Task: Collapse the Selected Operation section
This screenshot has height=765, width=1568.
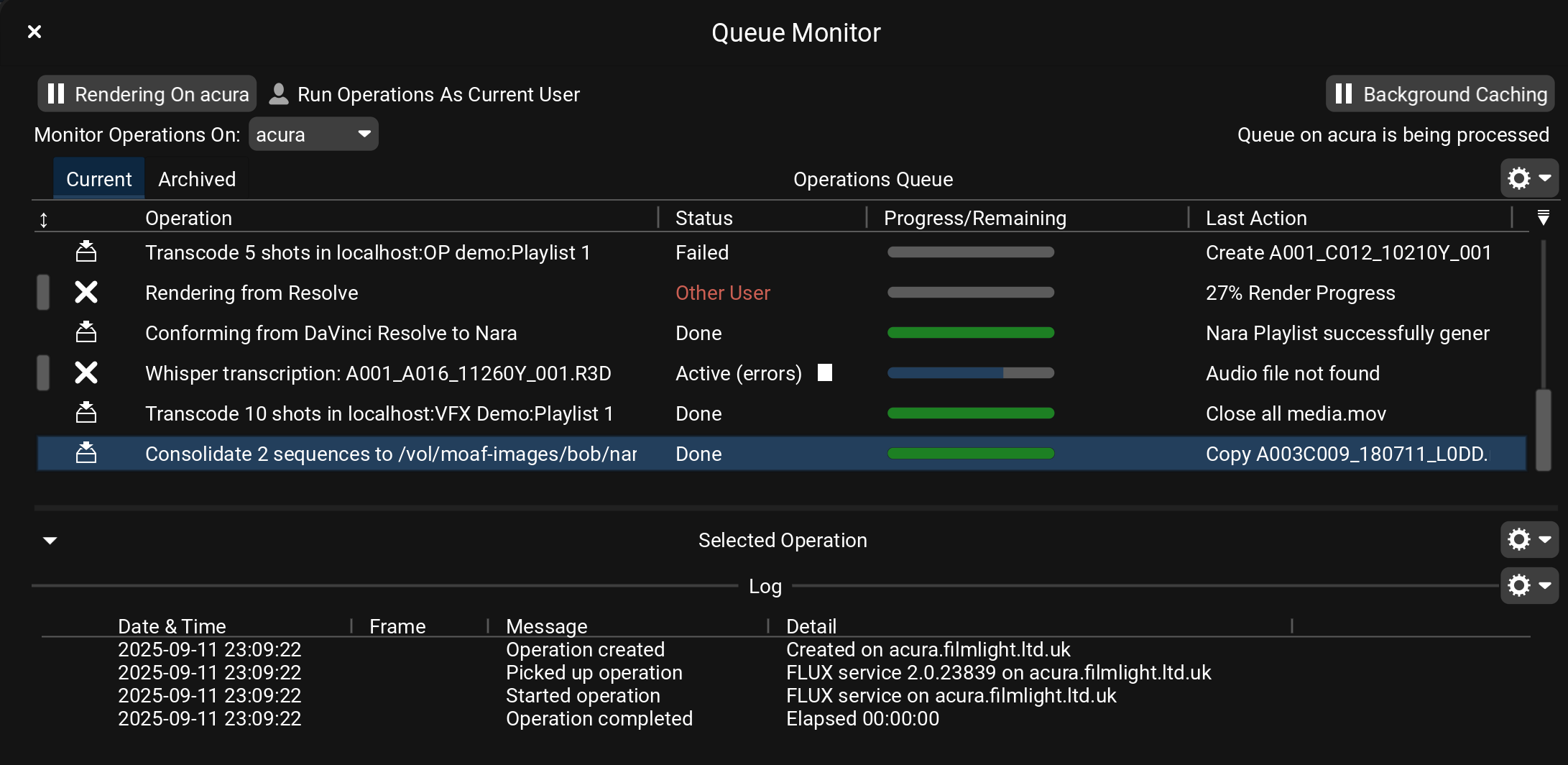Action: tap(50, 540)
